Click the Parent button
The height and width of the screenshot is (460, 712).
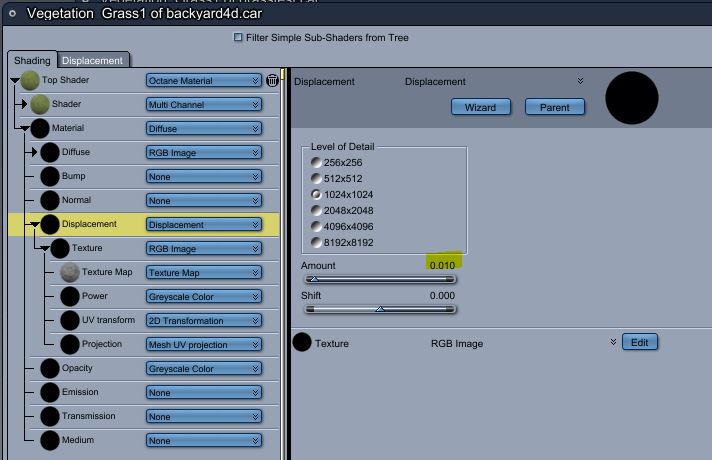pyautogui.click(x=554, y=107)
